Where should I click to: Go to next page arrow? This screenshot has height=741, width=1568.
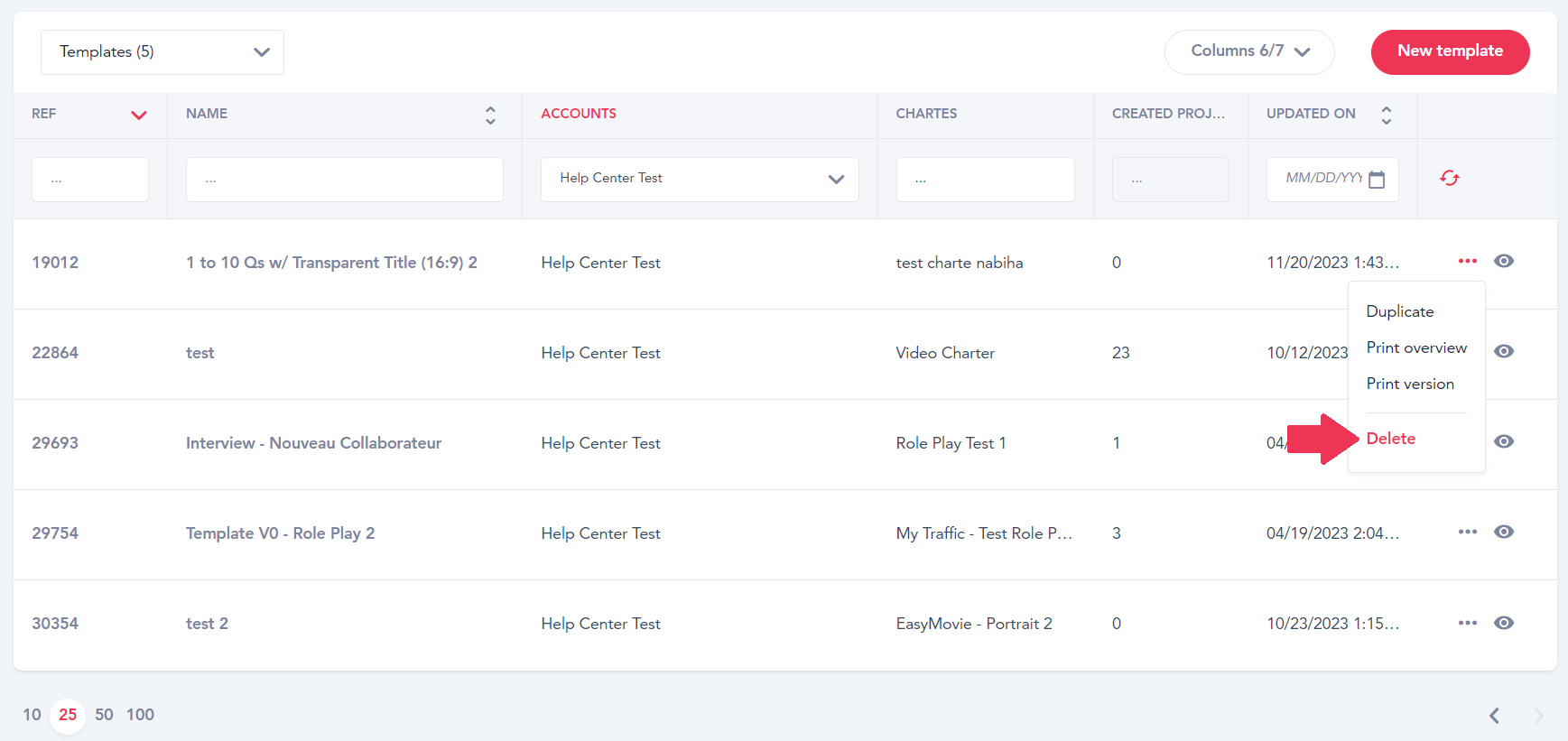(1539, 716)
